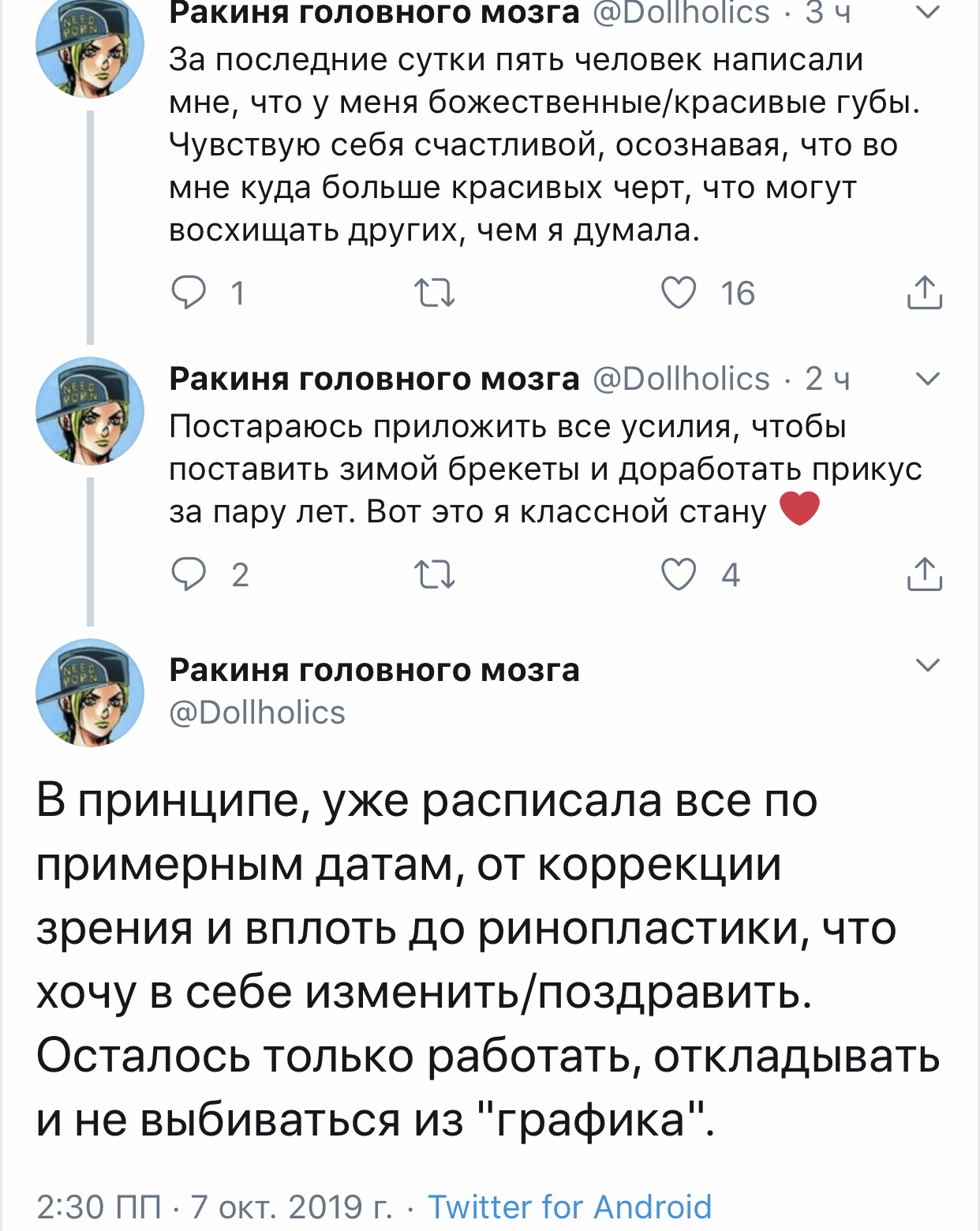Like the tweet with 4 likes

[679, 574]
